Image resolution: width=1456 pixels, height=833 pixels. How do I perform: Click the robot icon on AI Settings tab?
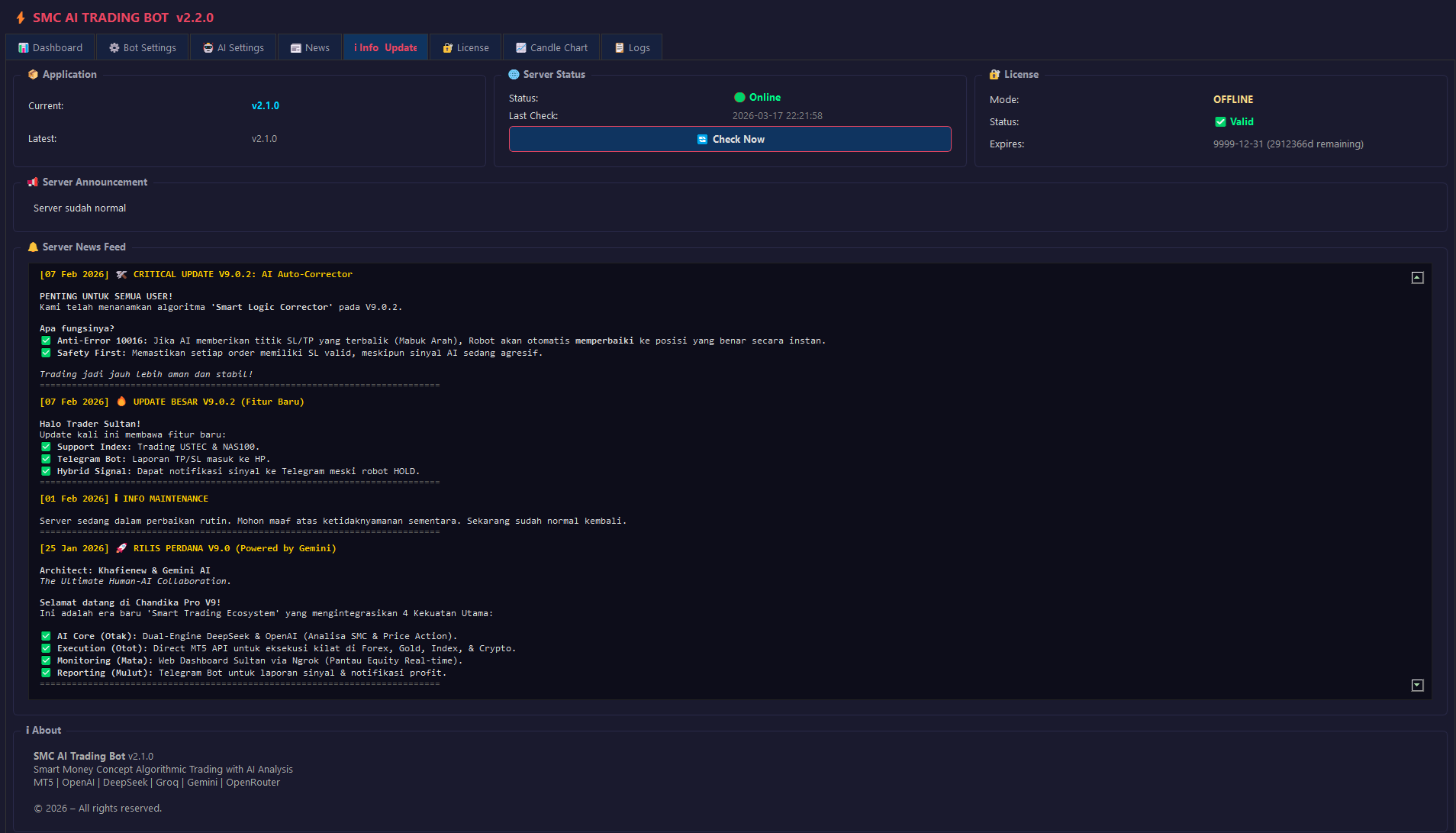pyautogui.click(x=208, y=47)
